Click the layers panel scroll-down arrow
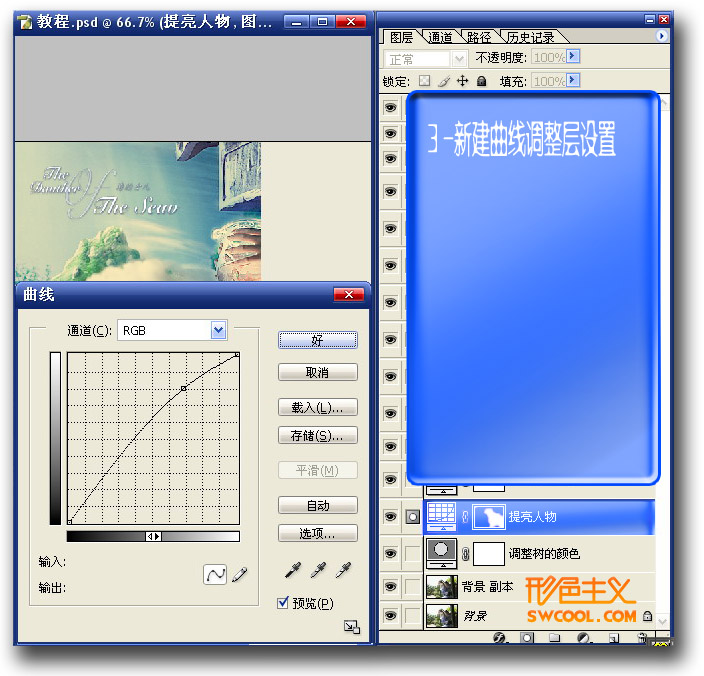The width and height of the screenshot is (704, 676). click(x=663, y=621)
